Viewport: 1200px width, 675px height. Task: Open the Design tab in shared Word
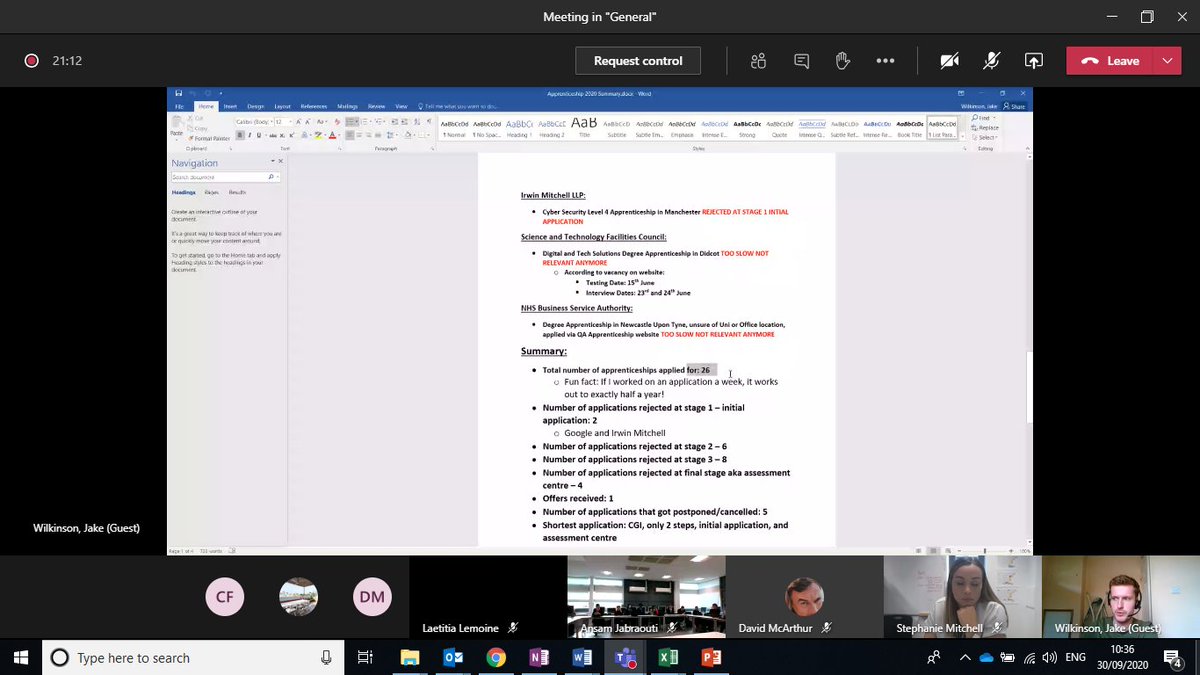(x=256, y=106)
